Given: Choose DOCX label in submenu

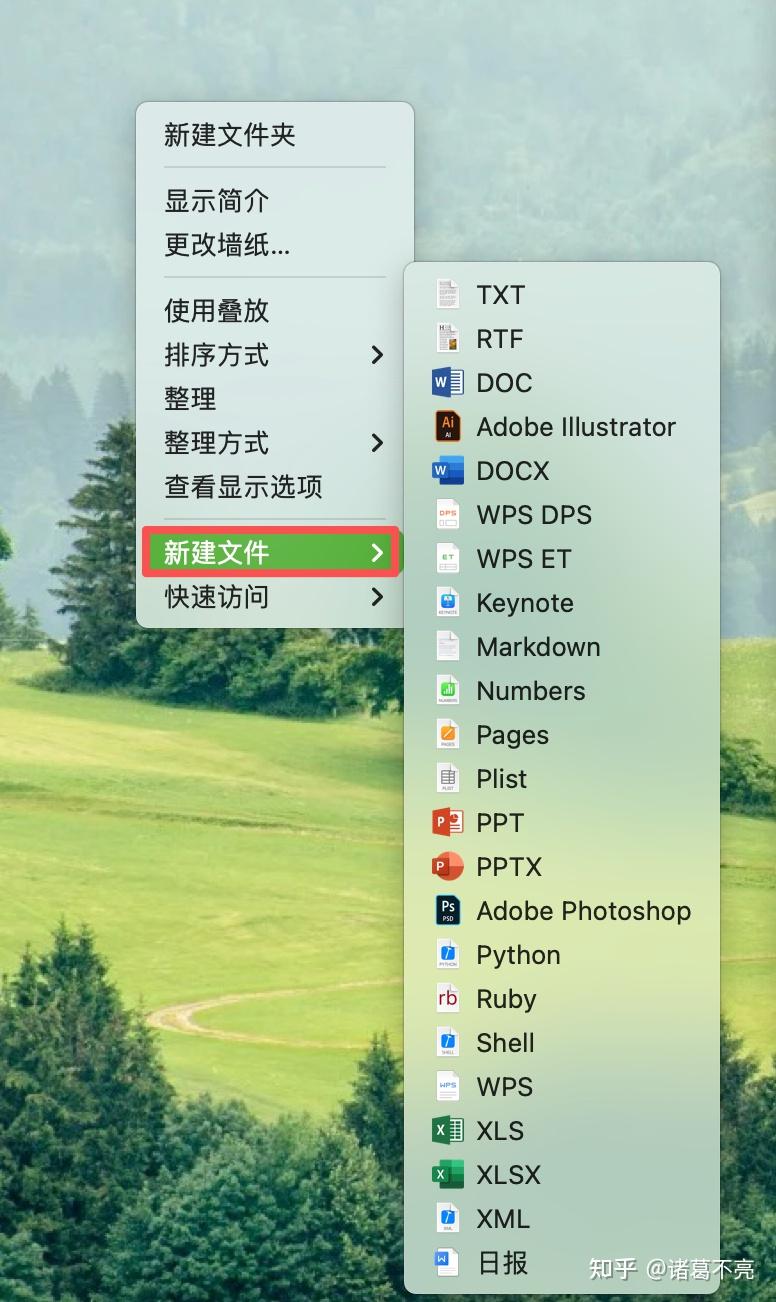Looking at the screenshot, I should click(513, 471).
